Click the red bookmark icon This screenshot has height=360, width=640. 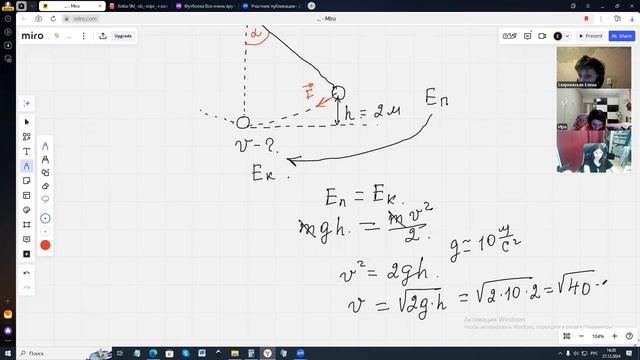coord(587,19)
